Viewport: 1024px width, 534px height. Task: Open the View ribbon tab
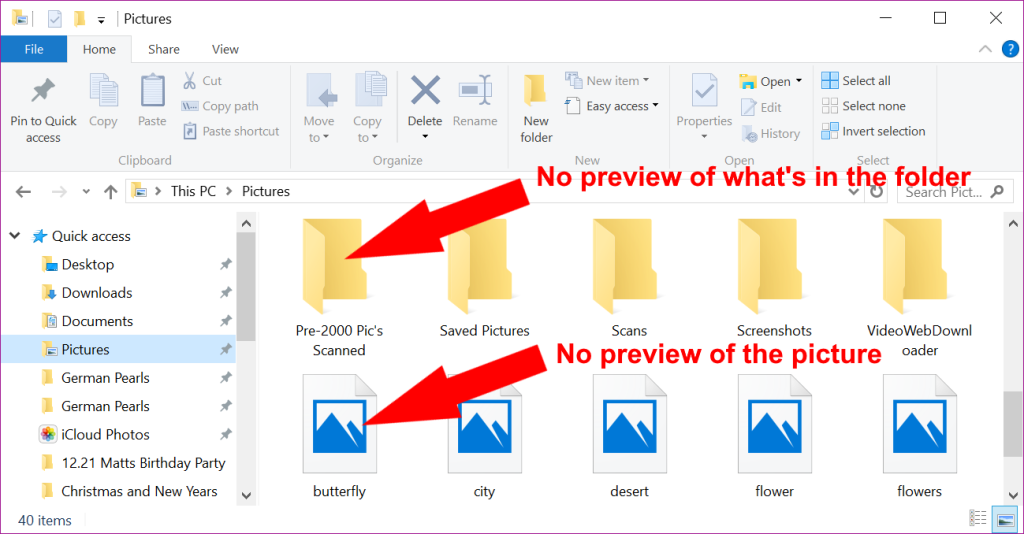225,49
